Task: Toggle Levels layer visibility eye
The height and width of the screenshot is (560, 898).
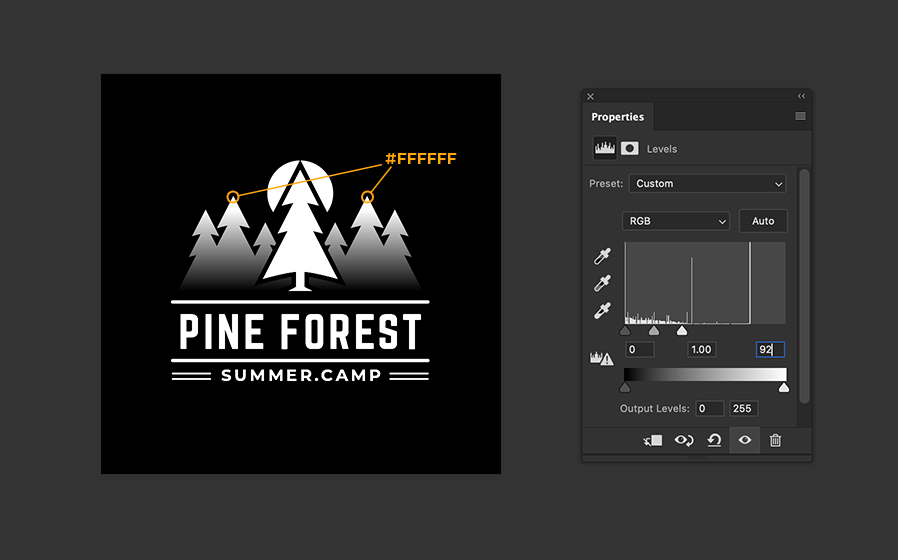Action: [745, 440]
